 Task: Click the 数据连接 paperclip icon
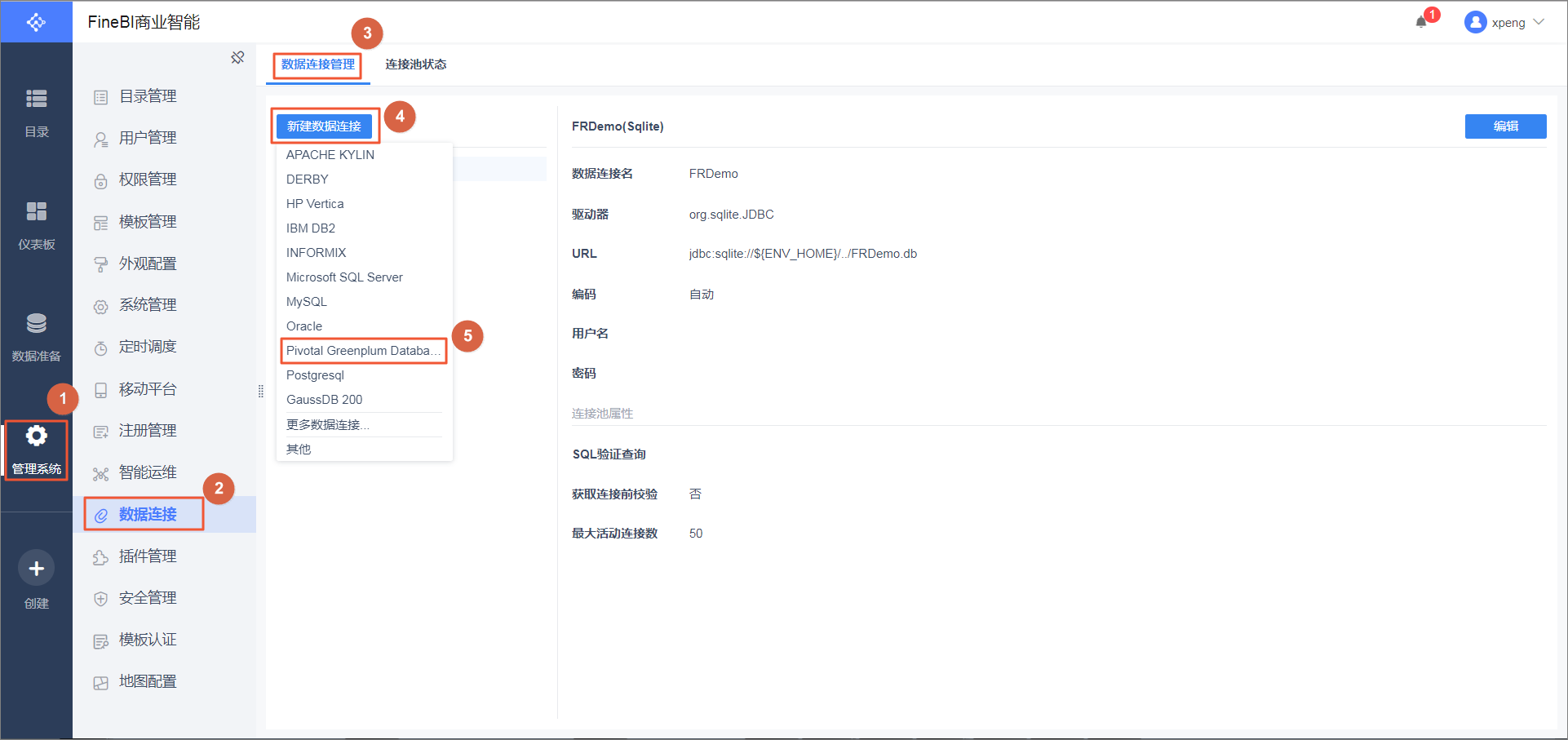point(100,516)
